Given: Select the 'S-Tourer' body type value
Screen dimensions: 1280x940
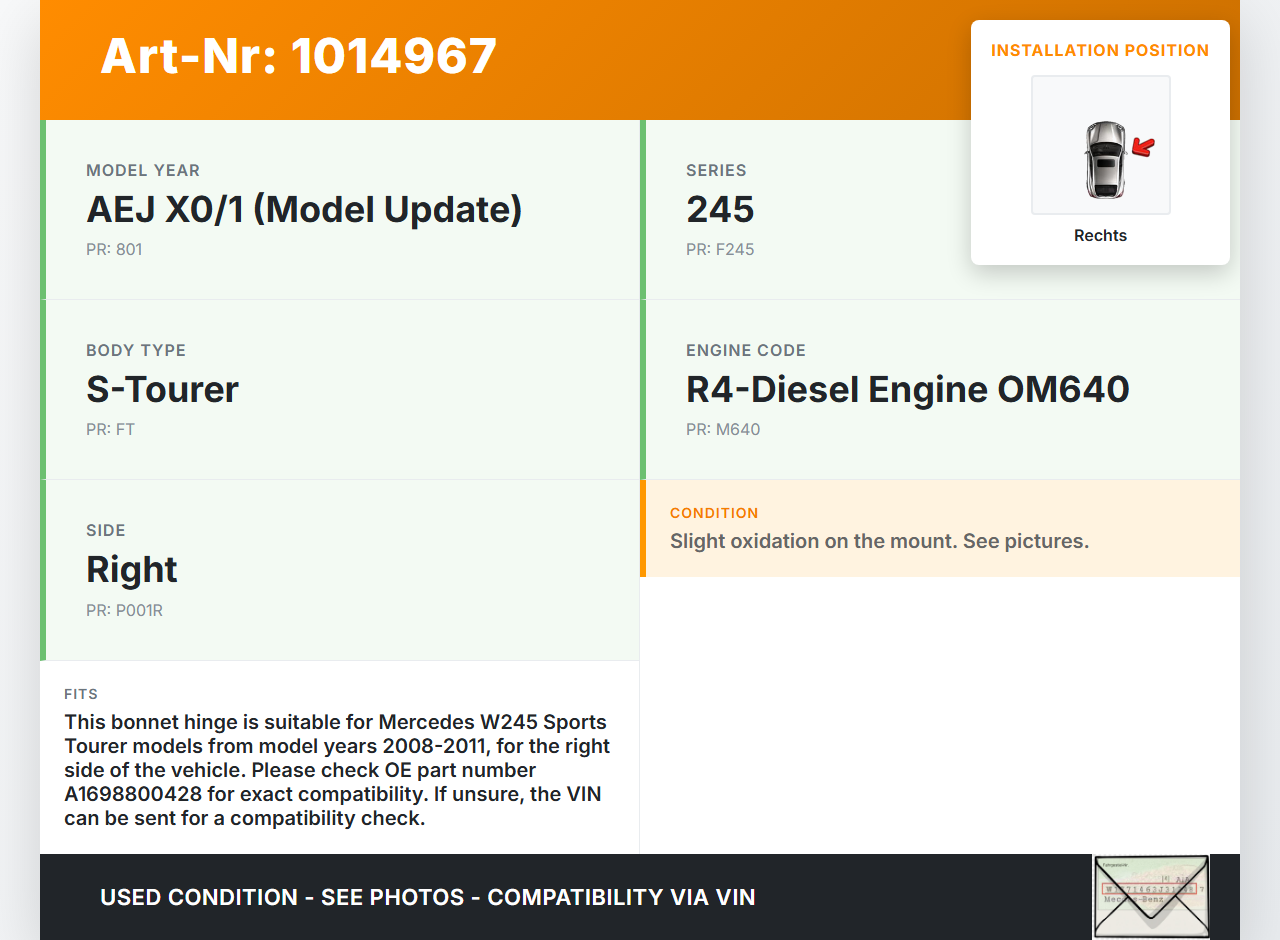Looking at the screenshot, I should tap(162, 390).
